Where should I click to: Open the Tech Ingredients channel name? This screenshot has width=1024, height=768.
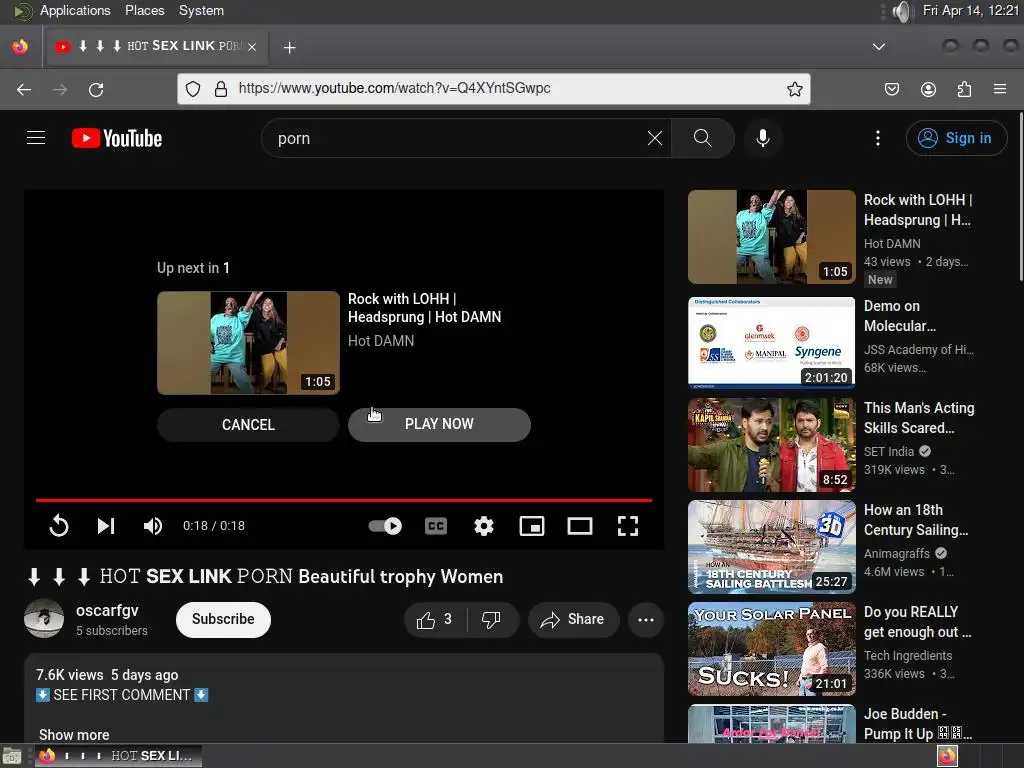(908, 655)
